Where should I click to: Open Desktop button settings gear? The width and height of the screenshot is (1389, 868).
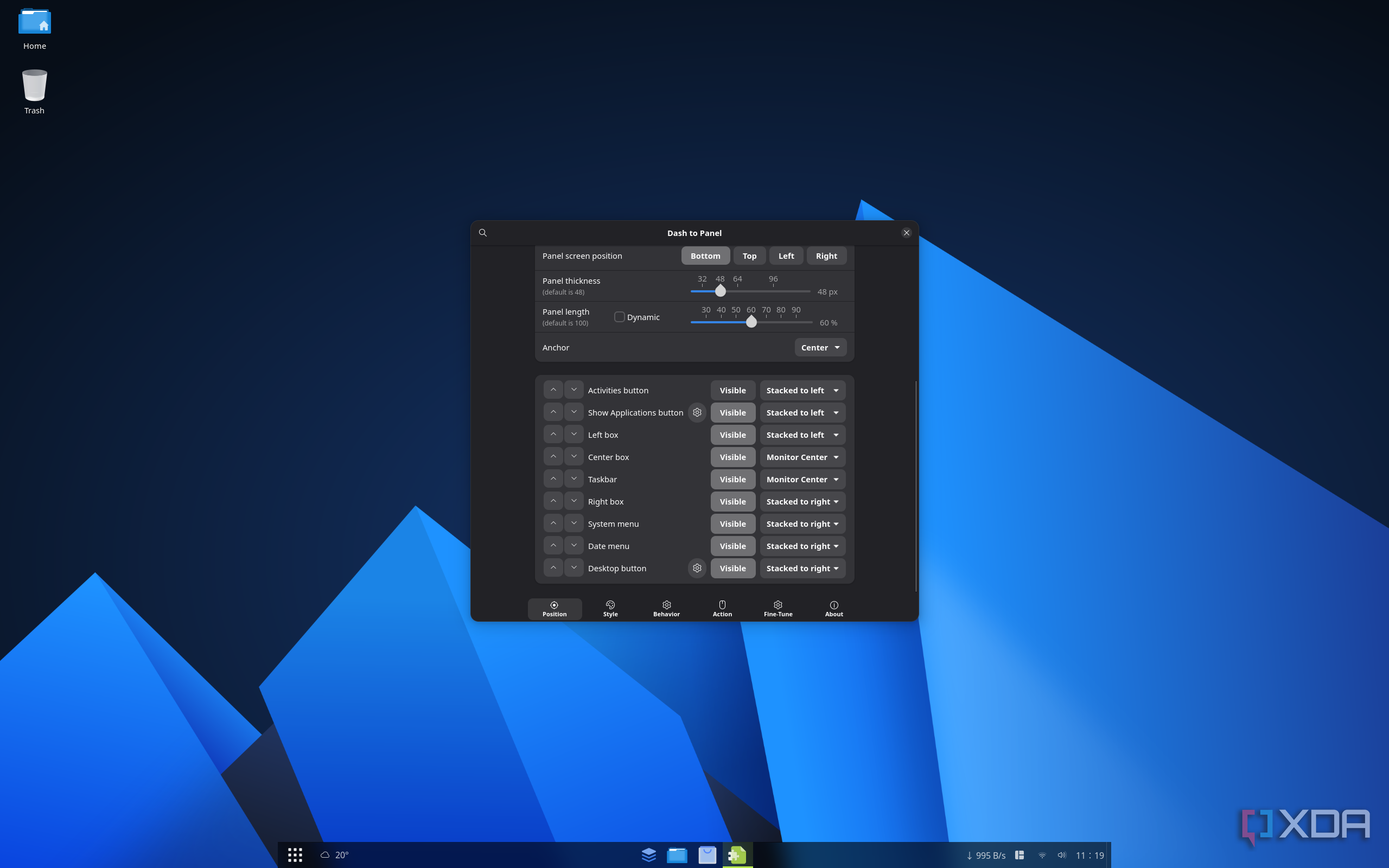click(697, 568)
